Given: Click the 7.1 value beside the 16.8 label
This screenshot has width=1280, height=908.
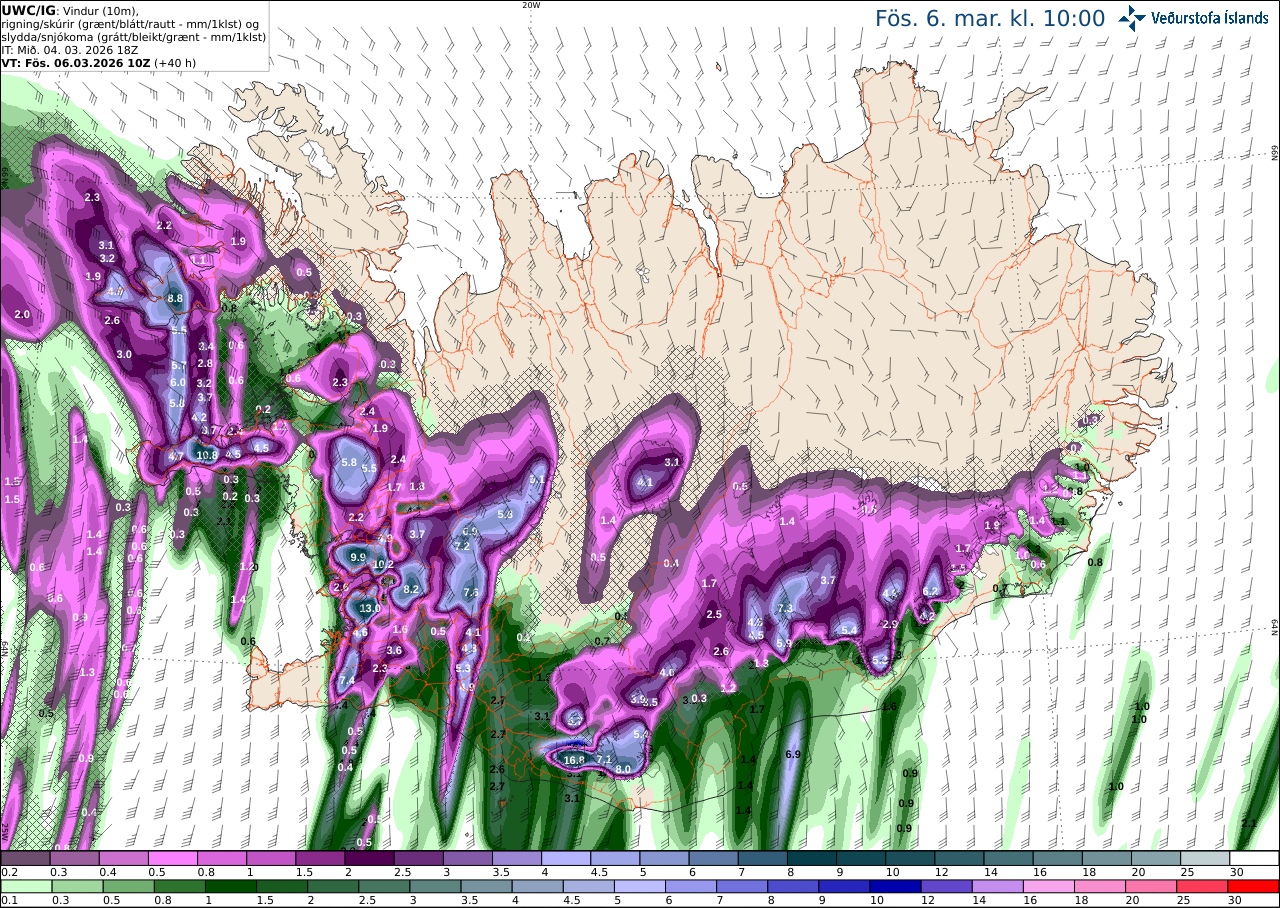Looking at the screenshot, I should coord(604,760).
